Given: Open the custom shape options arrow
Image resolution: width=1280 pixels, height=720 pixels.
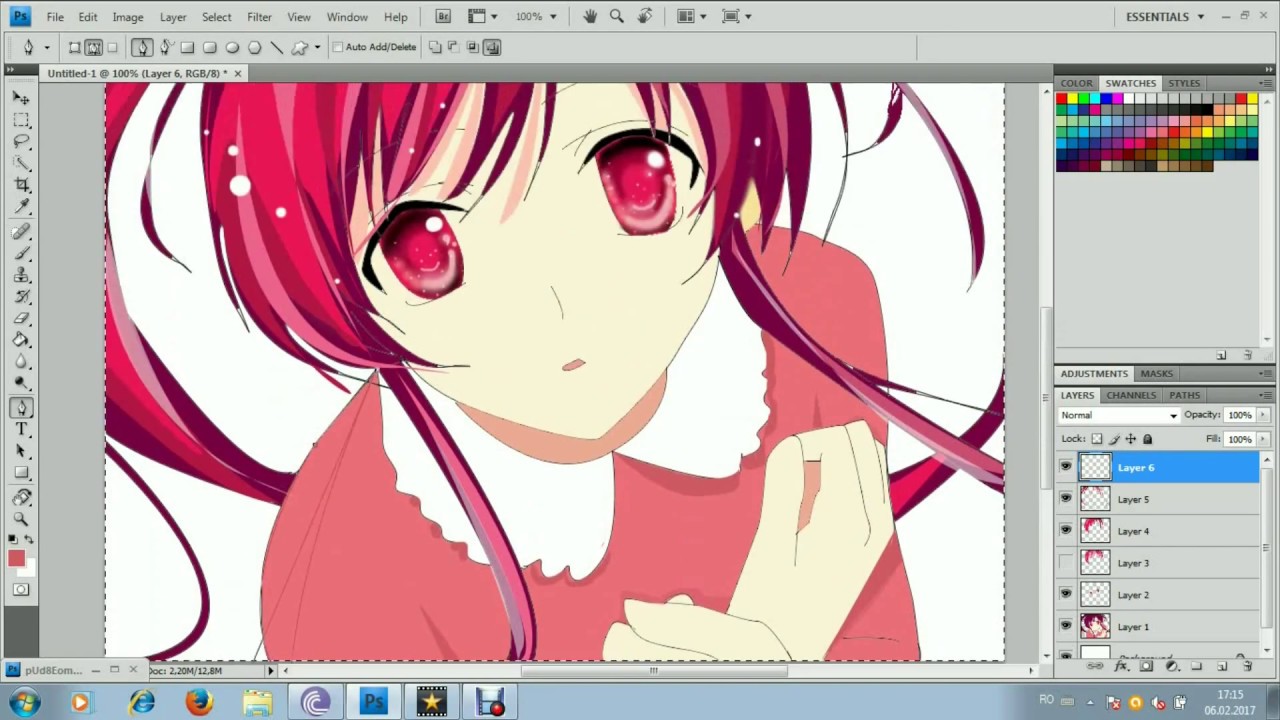Looking at the screenshot, I should (x=317, y=47).
